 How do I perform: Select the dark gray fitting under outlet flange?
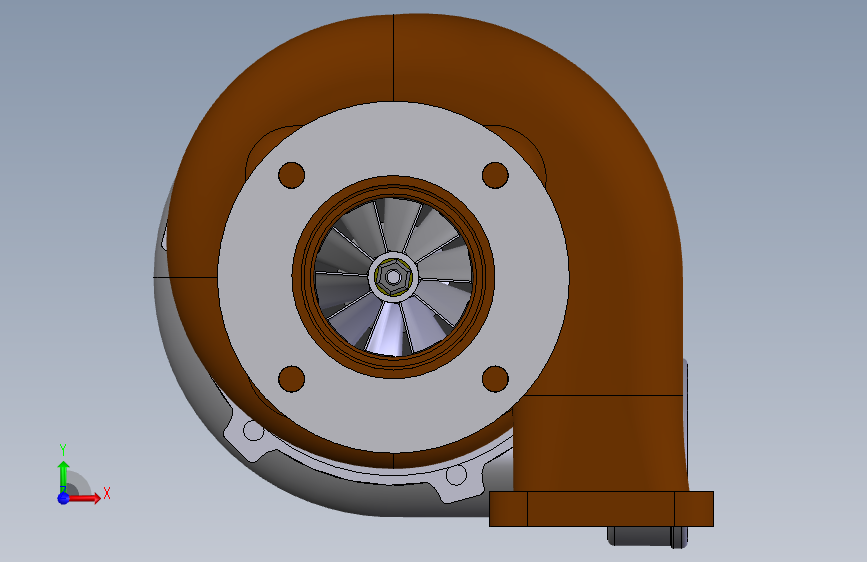[x=647, y=536]
